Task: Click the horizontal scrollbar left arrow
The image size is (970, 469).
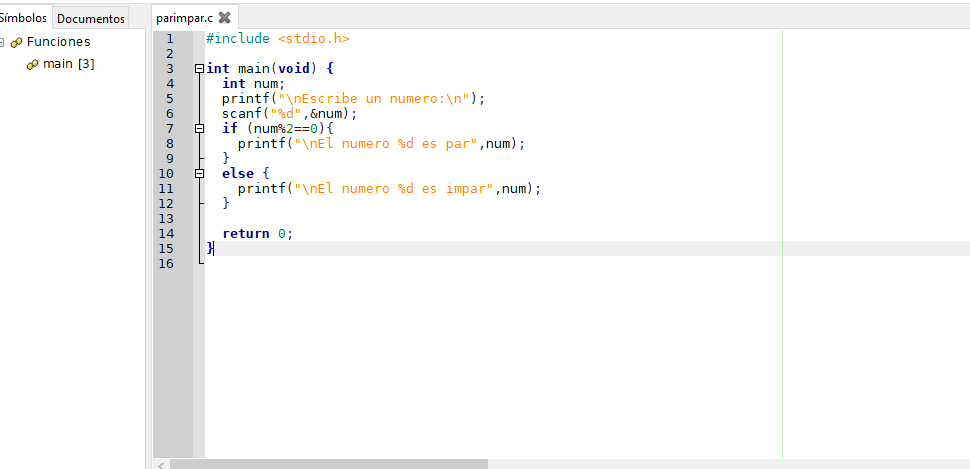Action: click(161, 464)
